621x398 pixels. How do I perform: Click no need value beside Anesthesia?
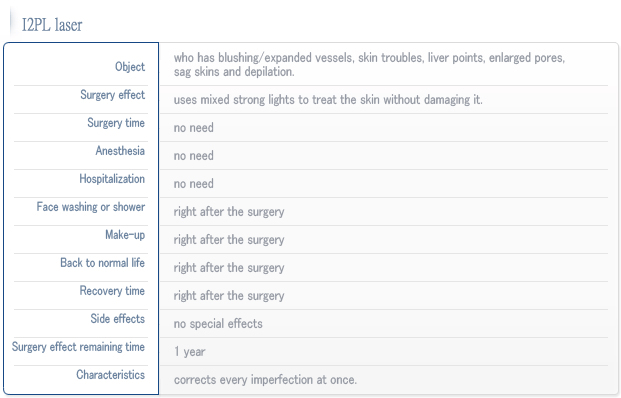pyautogui.click(x=194, y=156)
